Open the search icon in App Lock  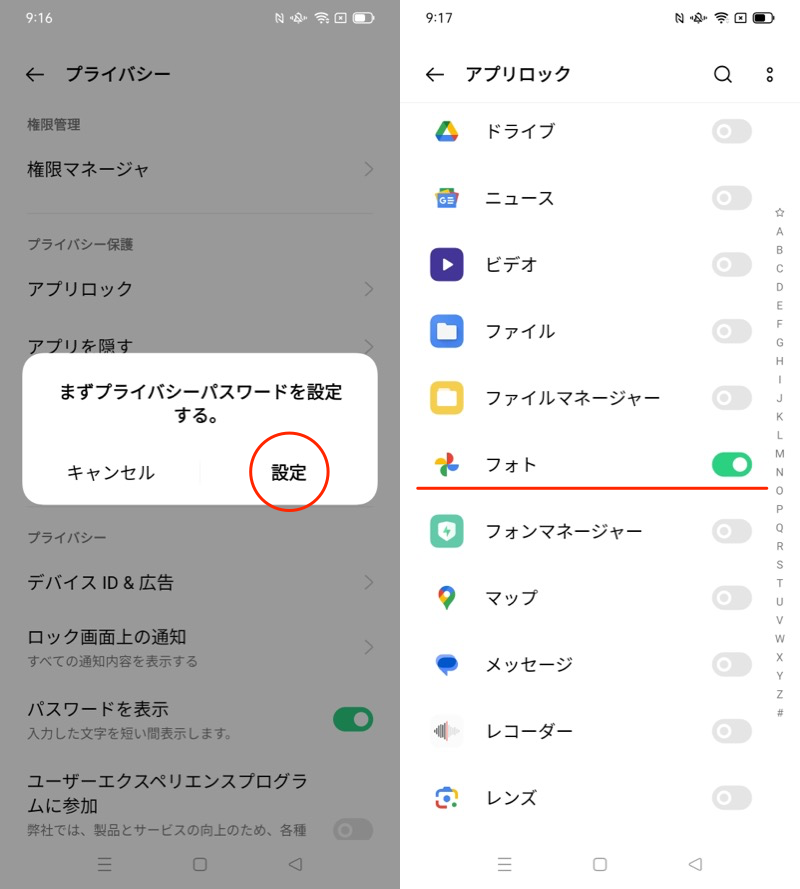coord(722,74)
